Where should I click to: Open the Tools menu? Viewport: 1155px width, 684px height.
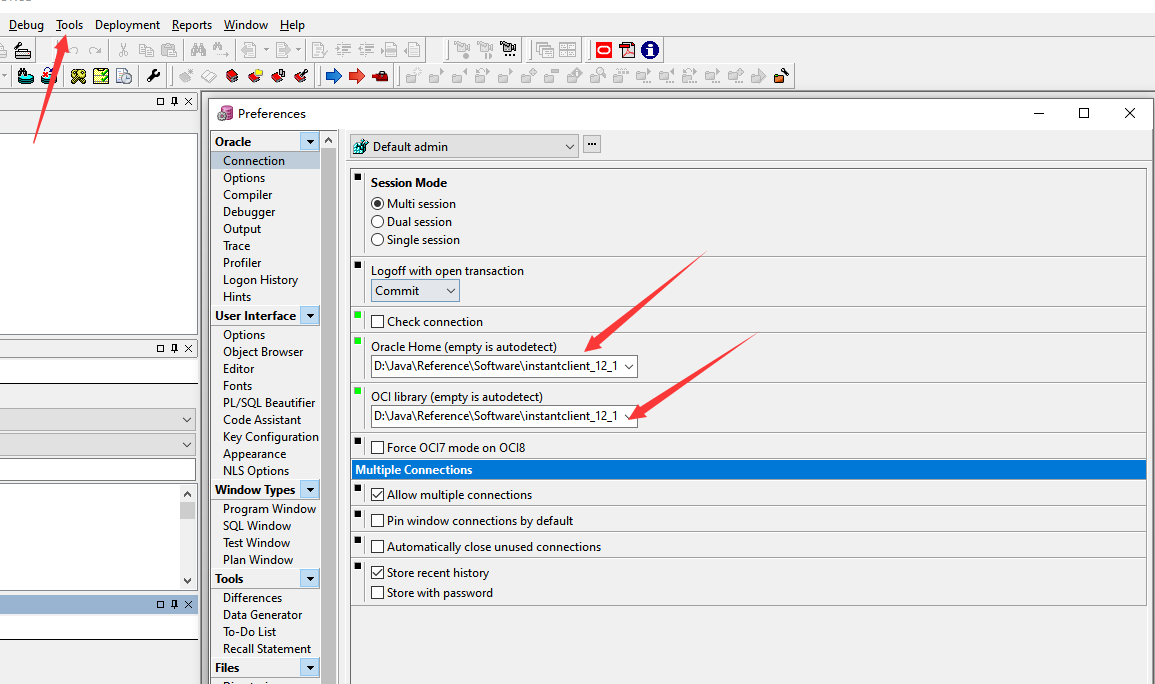click(69, 25)
